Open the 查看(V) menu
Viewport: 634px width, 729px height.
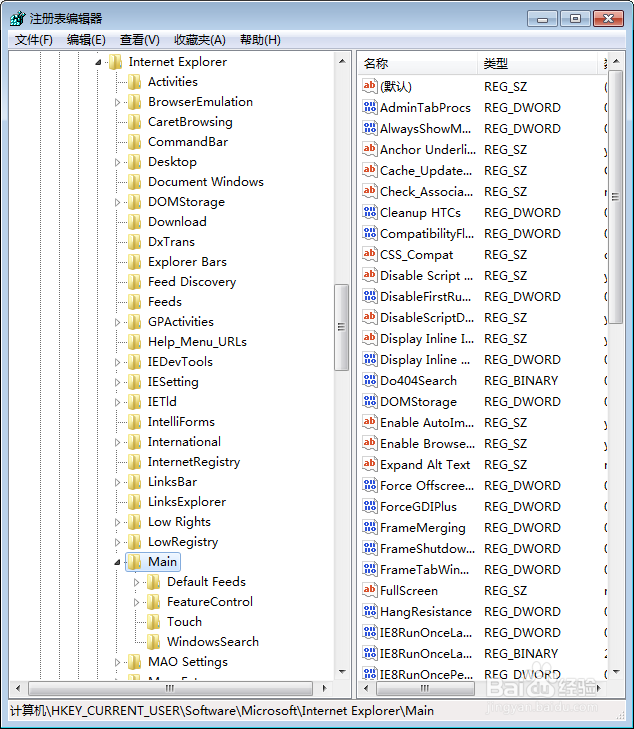139,40
